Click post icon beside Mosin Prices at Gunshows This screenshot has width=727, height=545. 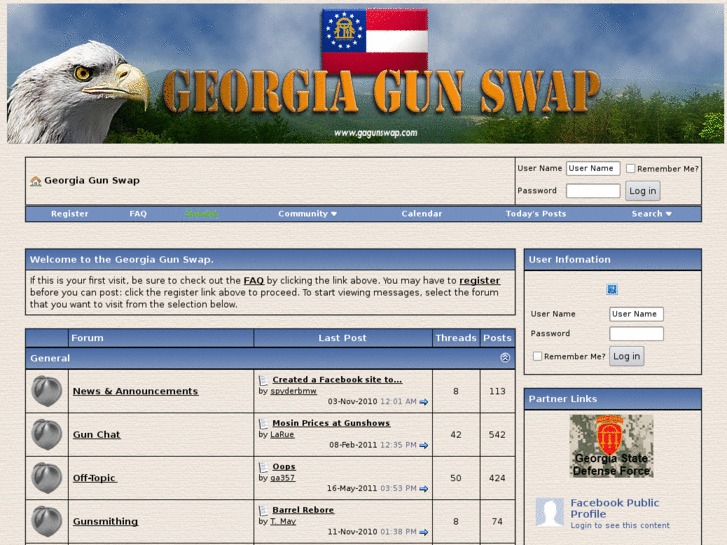[263, 423]
